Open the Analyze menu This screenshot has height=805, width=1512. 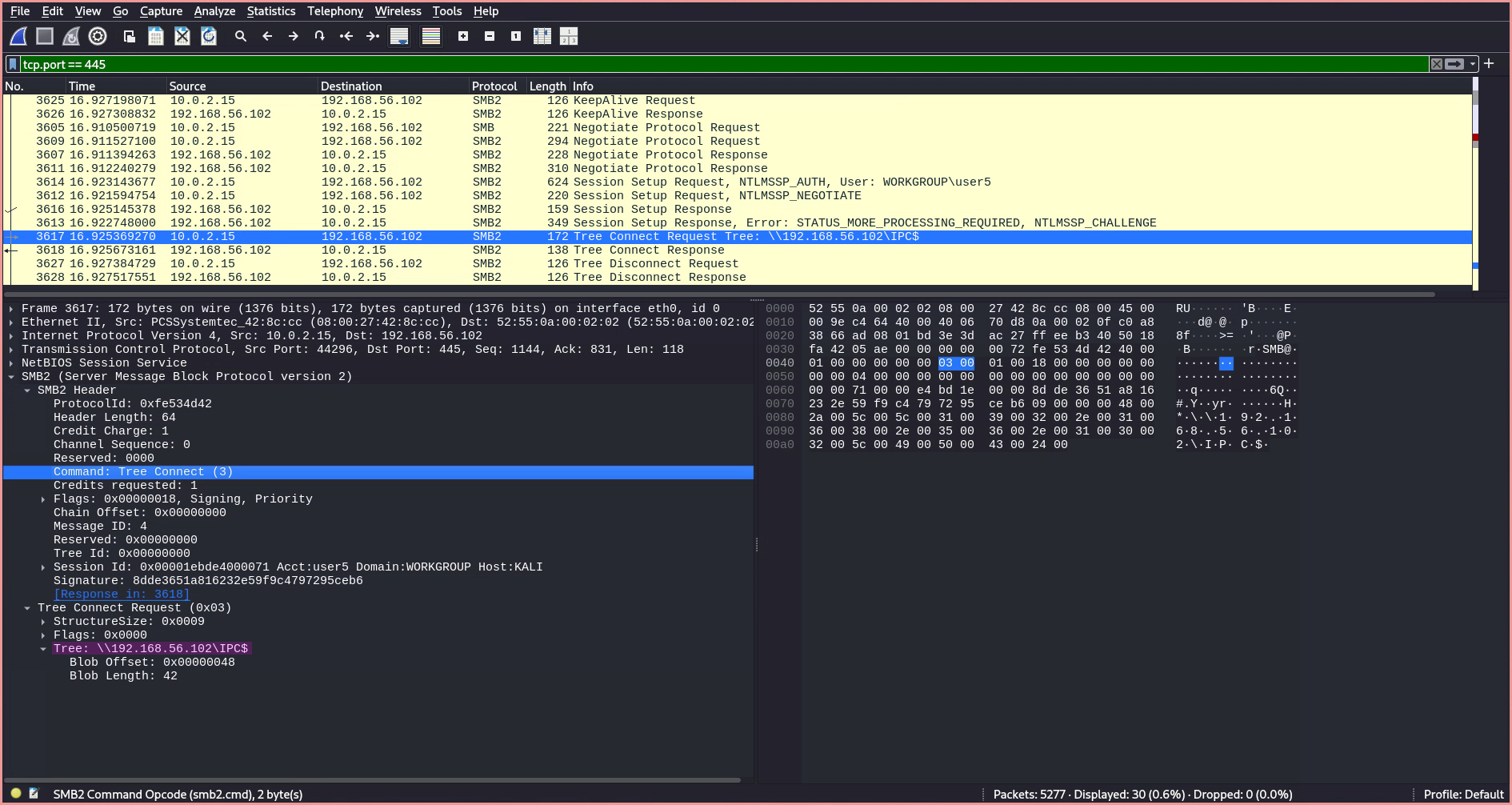(x=214, y=11)
